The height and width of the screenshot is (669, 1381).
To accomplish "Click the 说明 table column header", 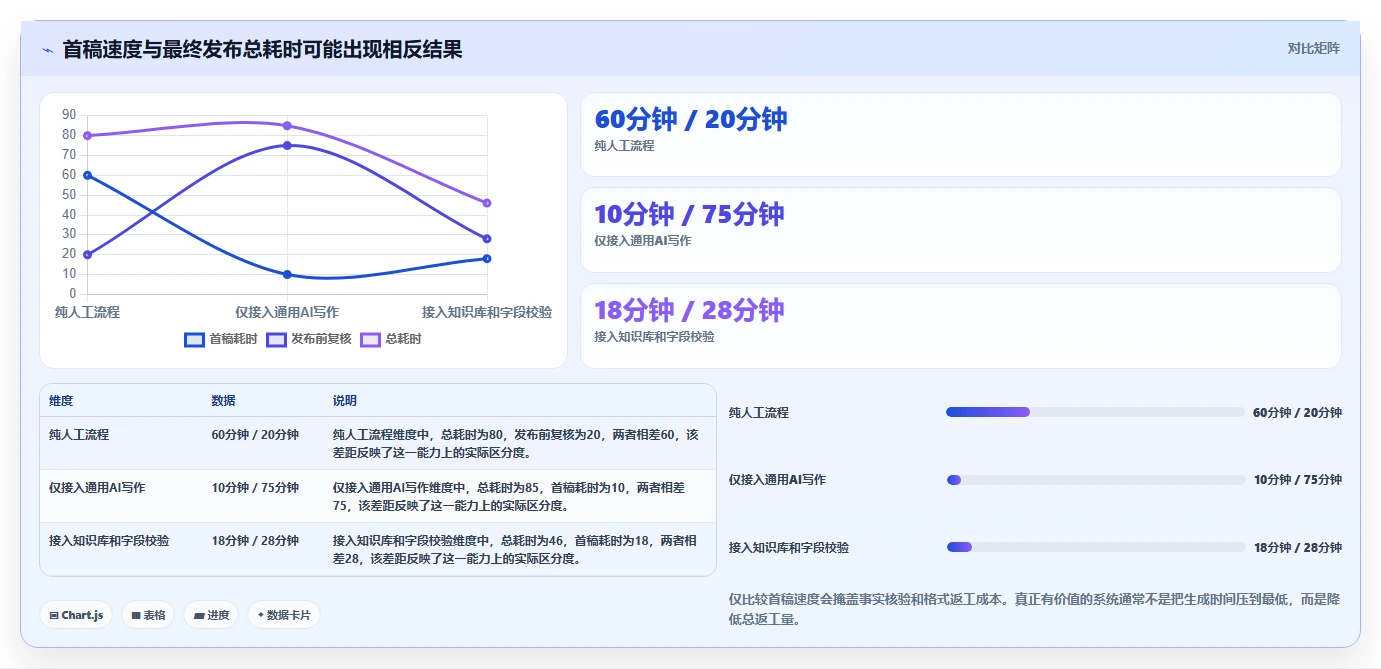I will 345,400.
